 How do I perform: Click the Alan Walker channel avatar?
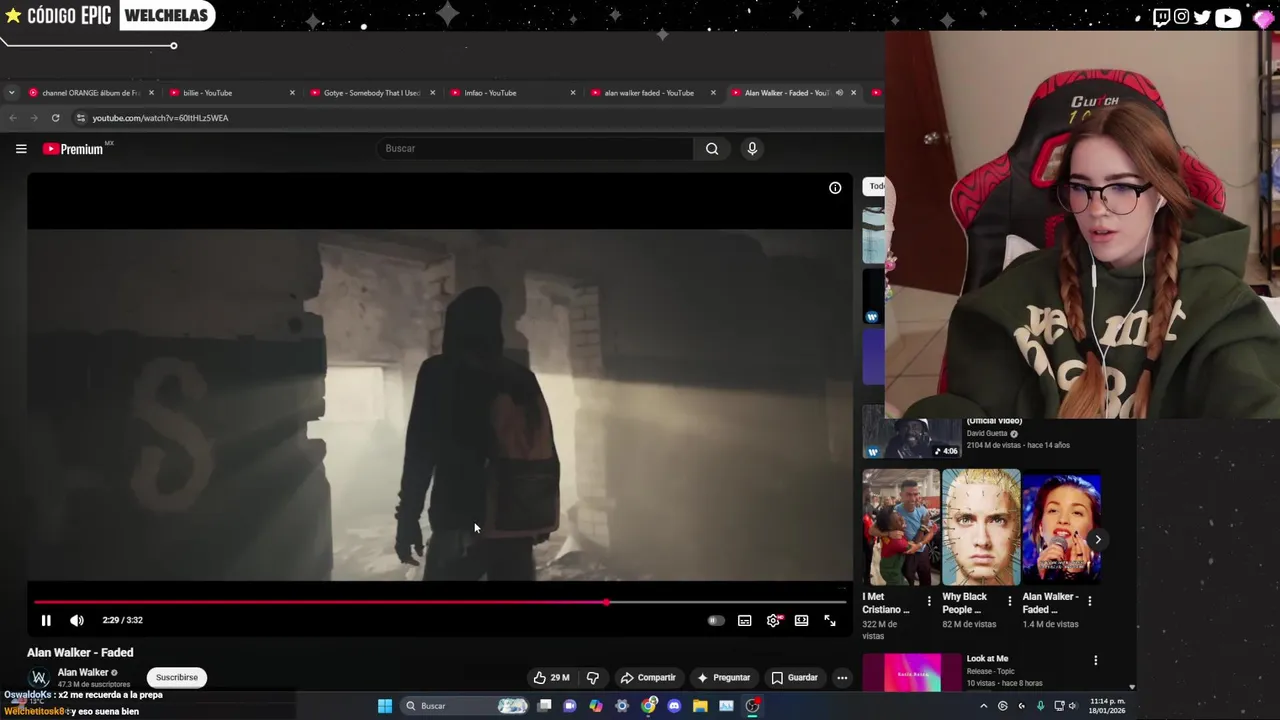coord(40,679)
